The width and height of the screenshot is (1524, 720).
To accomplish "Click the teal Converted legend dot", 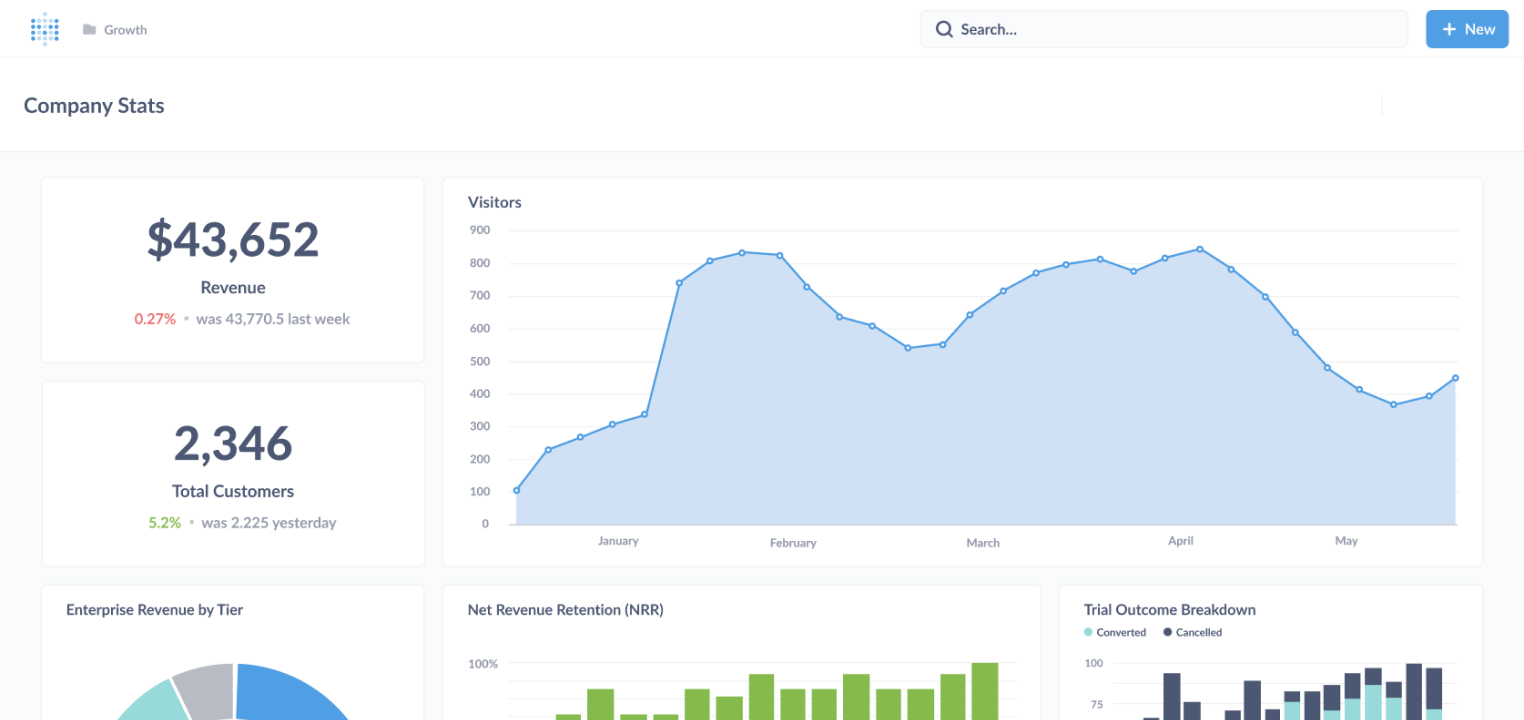I will coord(1089,632).
